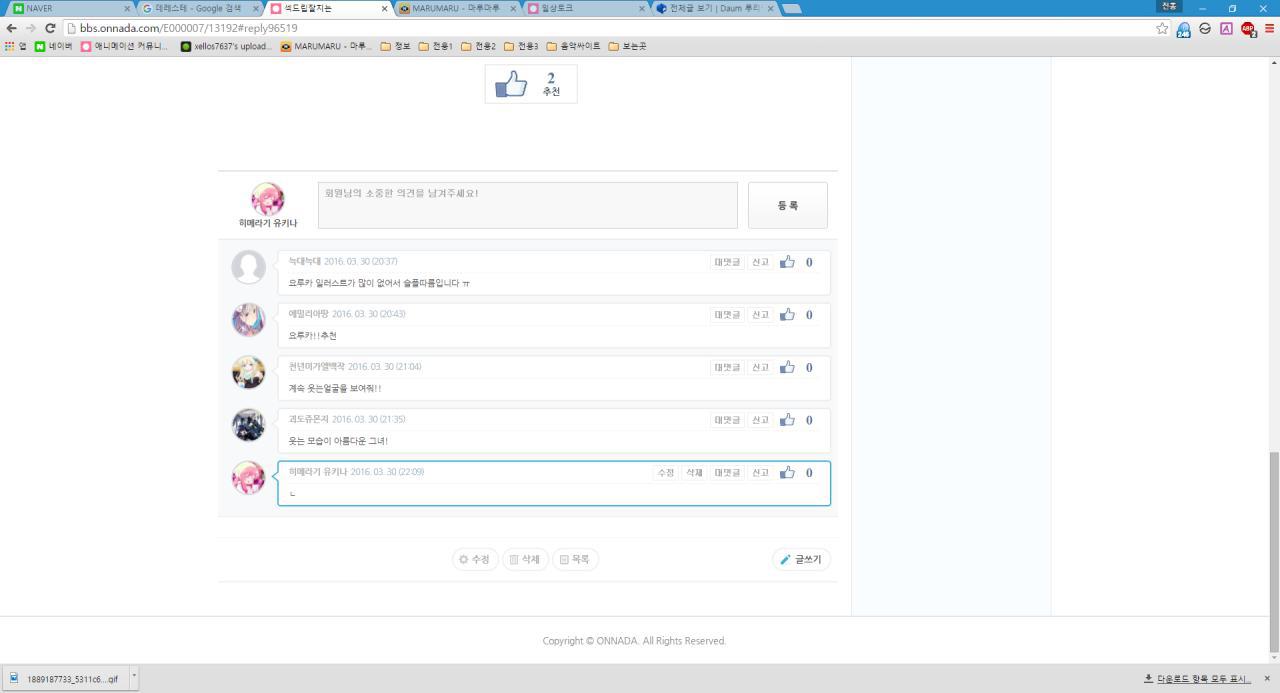Screen dimensions: 1280x693
Task: Click 신고 on the 에밀리아땅 comment
Action: [x=760, y=315]
